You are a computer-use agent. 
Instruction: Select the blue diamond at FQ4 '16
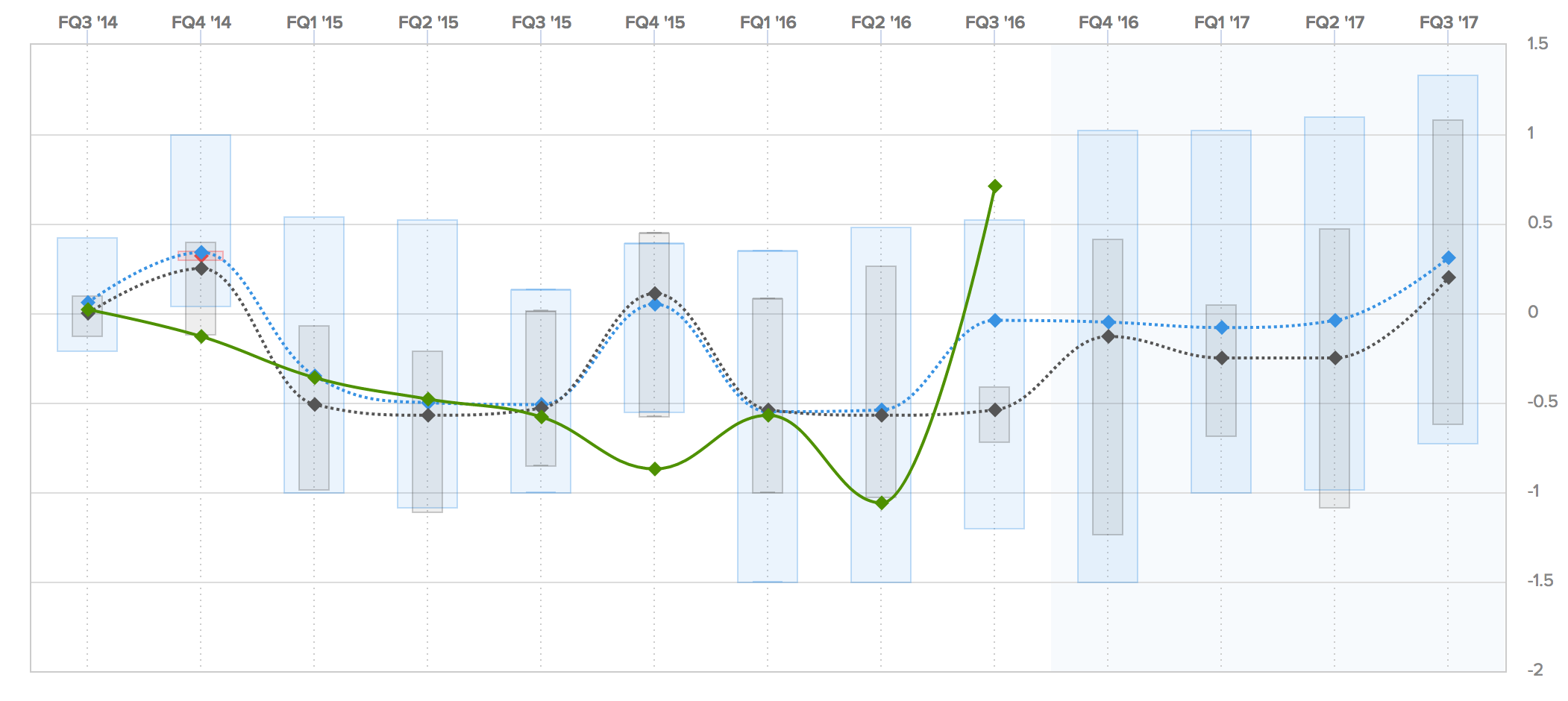(x=1108, y=322)
